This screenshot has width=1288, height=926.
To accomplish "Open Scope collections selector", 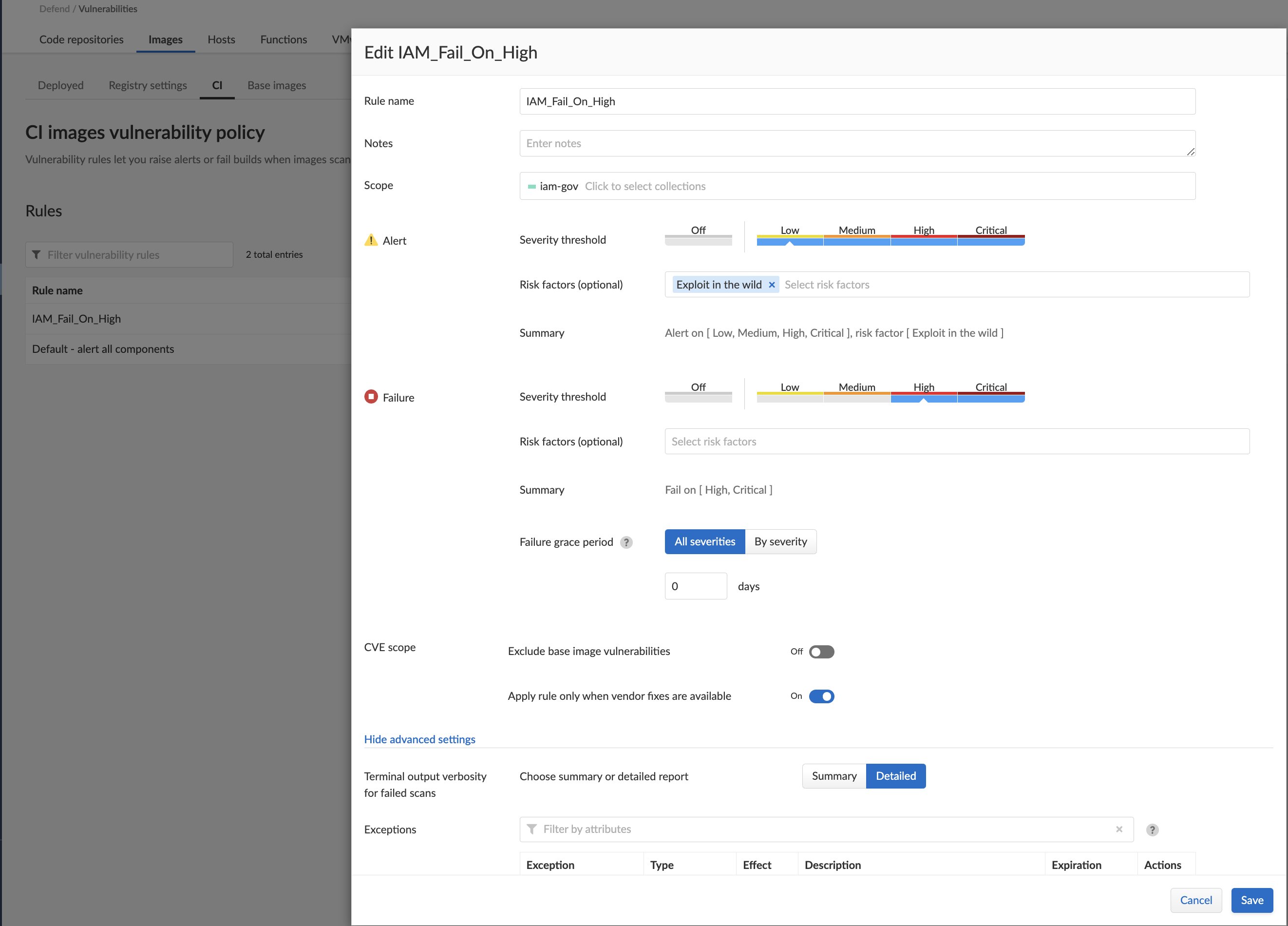I will click(x=857, y=186).
